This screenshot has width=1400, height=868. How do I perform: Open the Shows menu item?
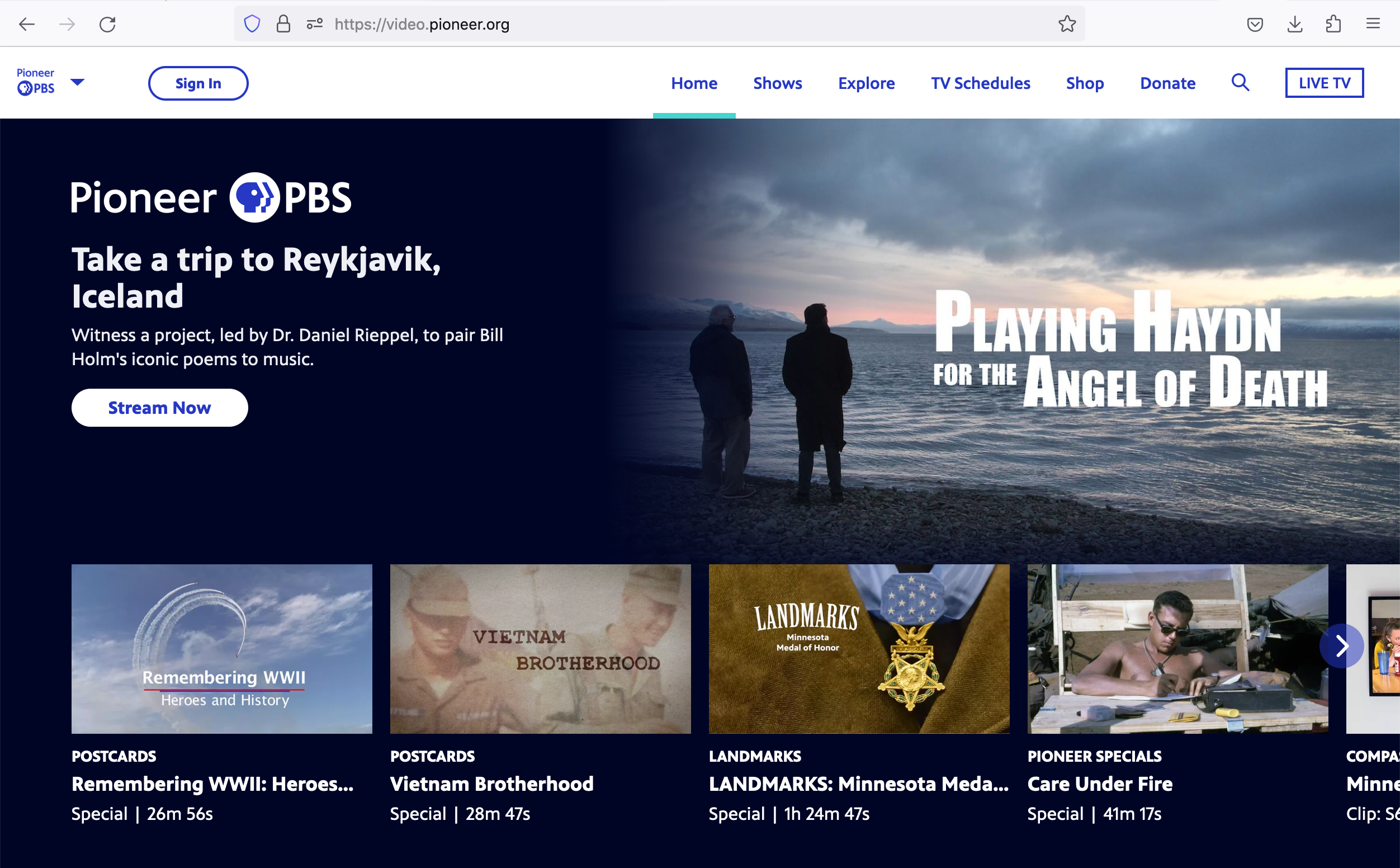778,83
